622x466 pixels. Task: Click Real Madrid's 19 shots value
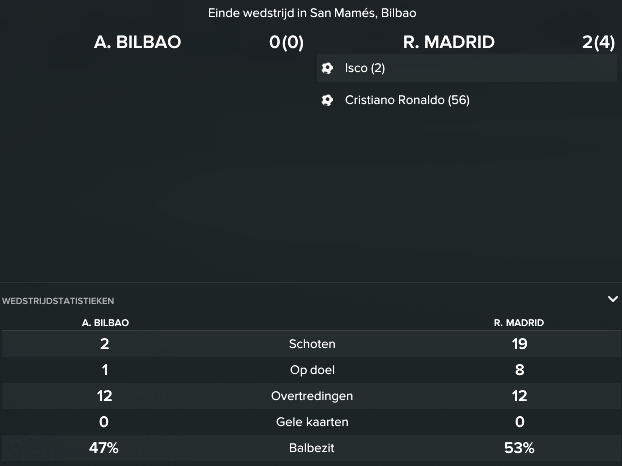[519, 344]
